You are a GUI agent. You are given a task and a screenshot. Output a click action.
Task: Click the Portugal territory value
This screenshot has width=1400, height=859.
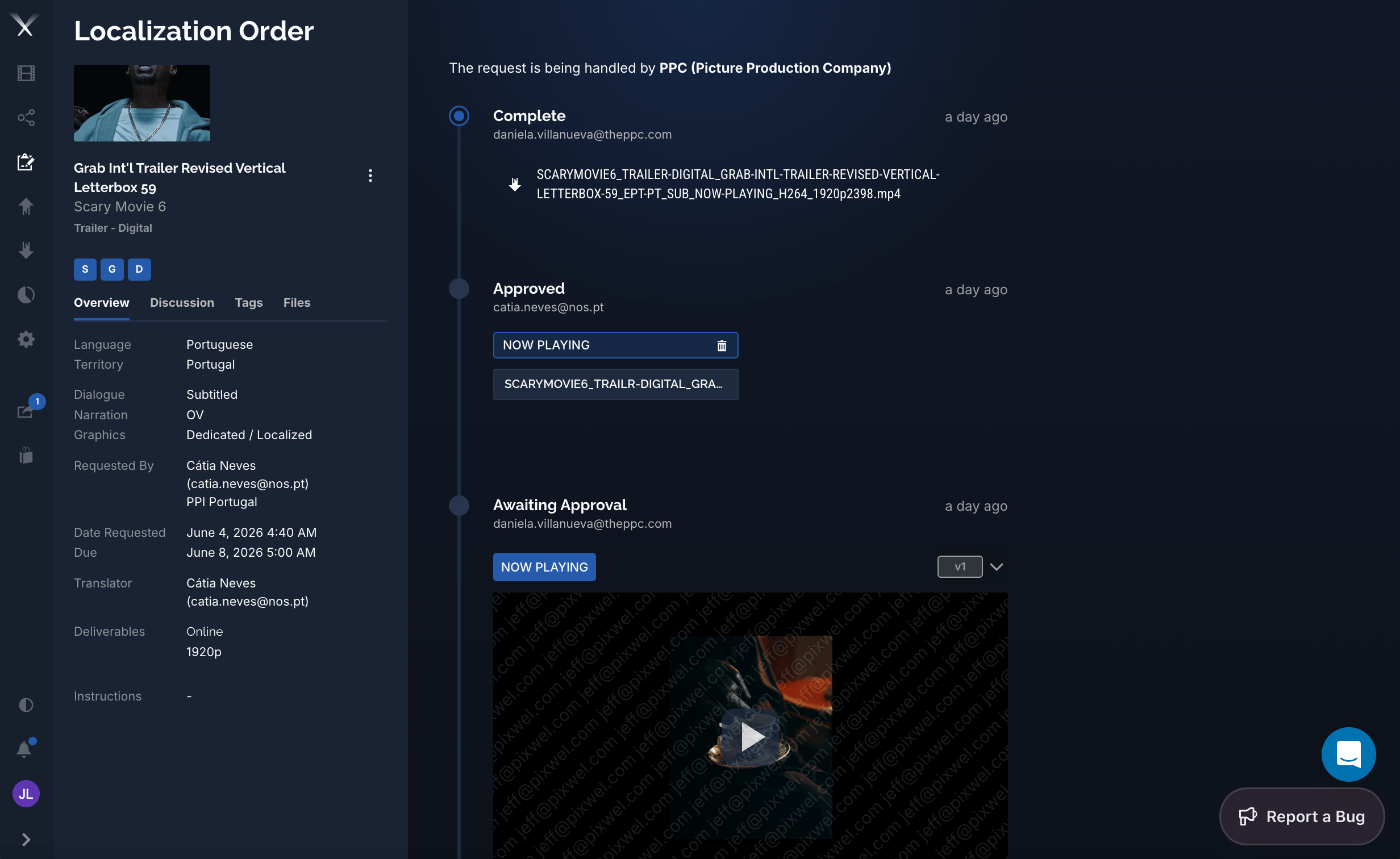click(210, 365)
